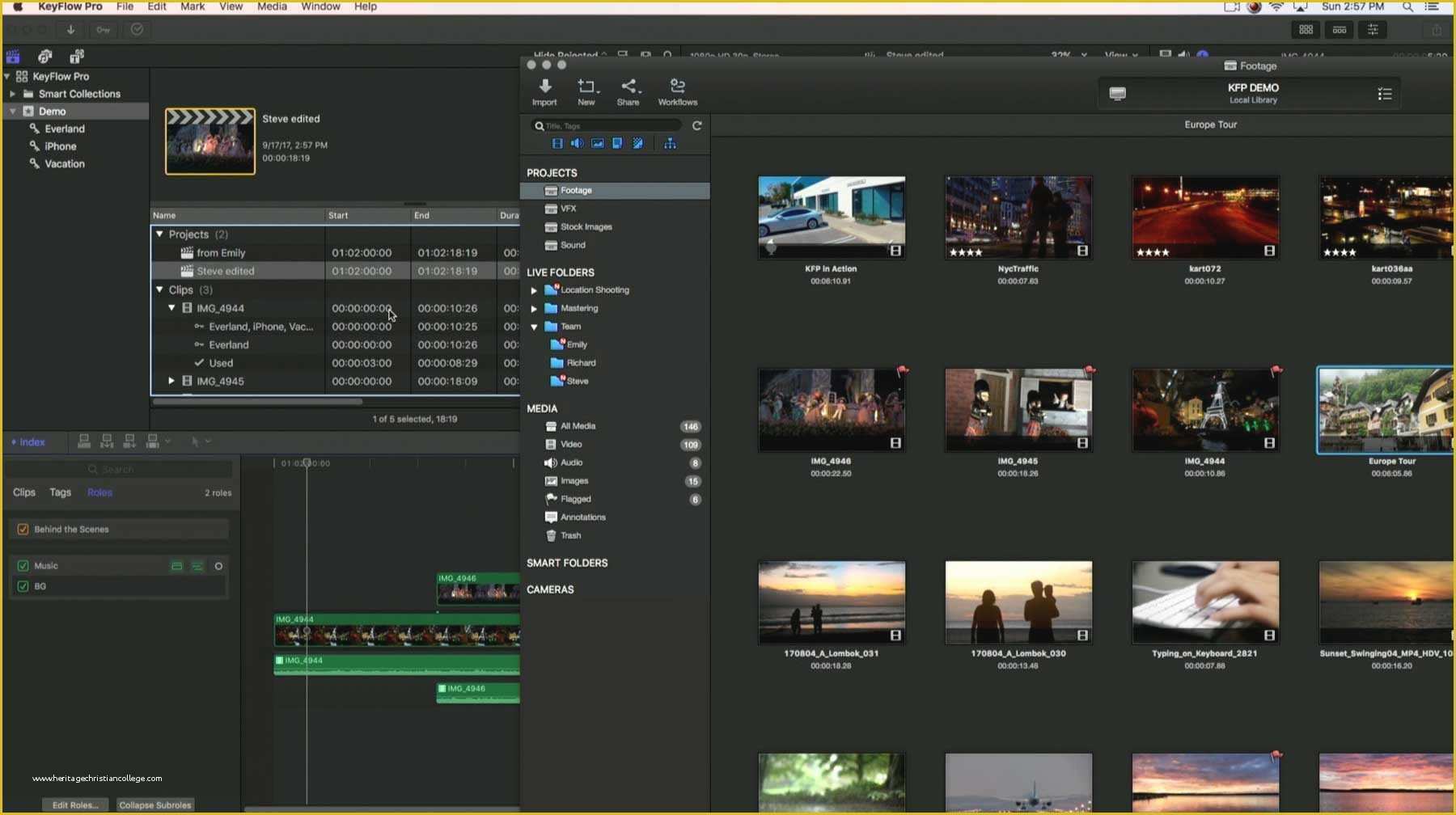Open the Mark menu
The image size is (1456, 815).
coord(193,6)
